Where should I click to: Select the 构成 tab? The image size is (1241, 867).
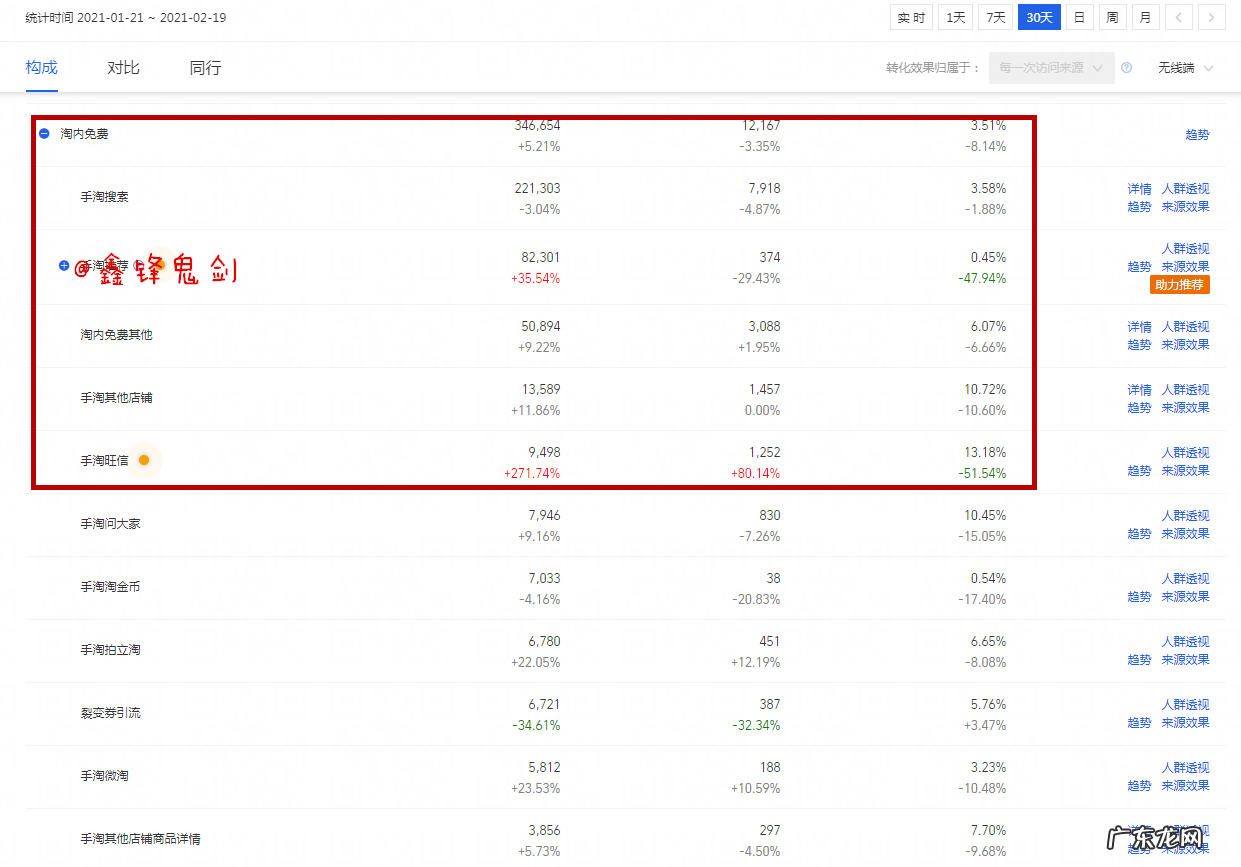[41, 68]
